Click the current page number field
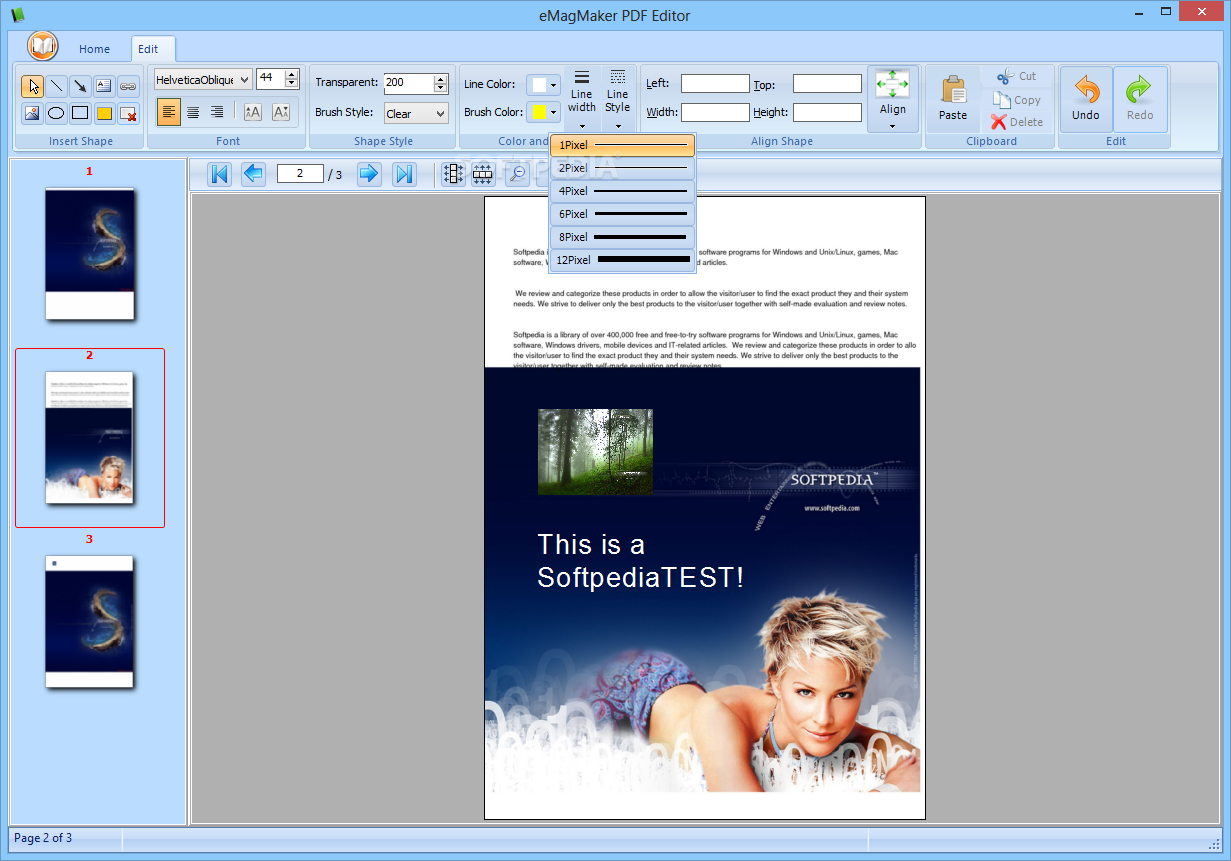 300,174
